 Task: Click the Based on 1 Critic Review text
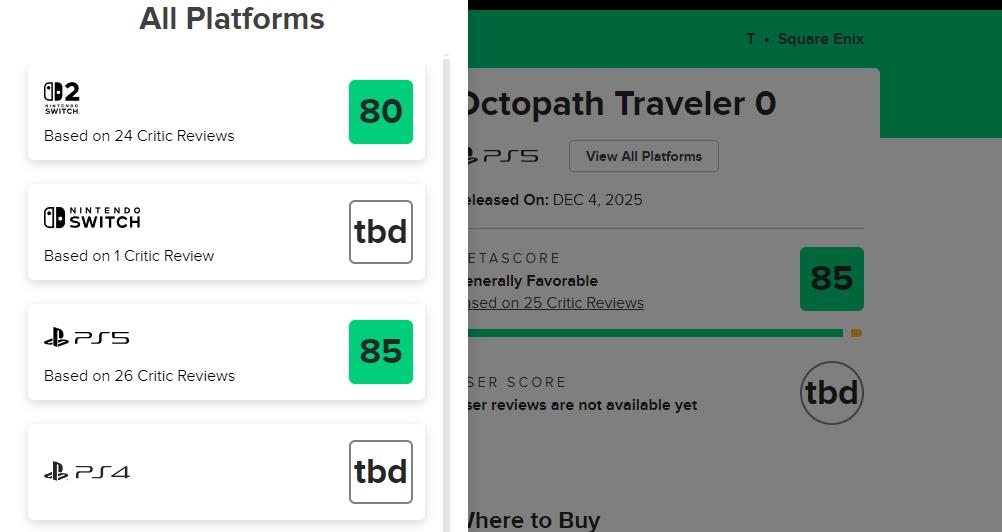[129, 256]
